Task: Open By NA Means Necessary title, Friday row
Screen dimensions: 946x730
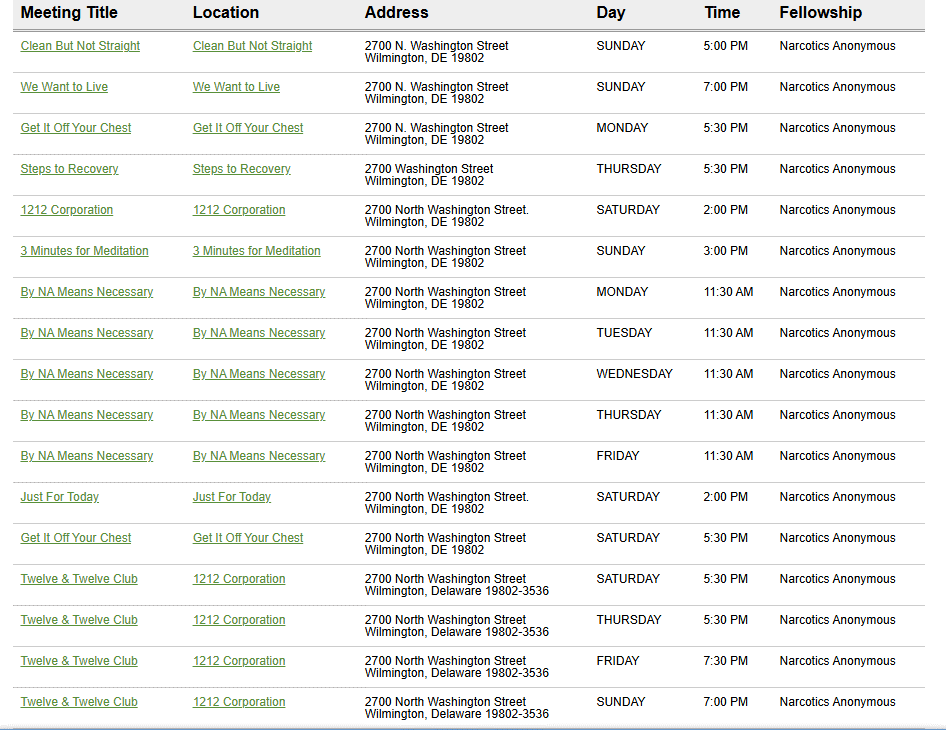Action: click(x=87, y=456)
